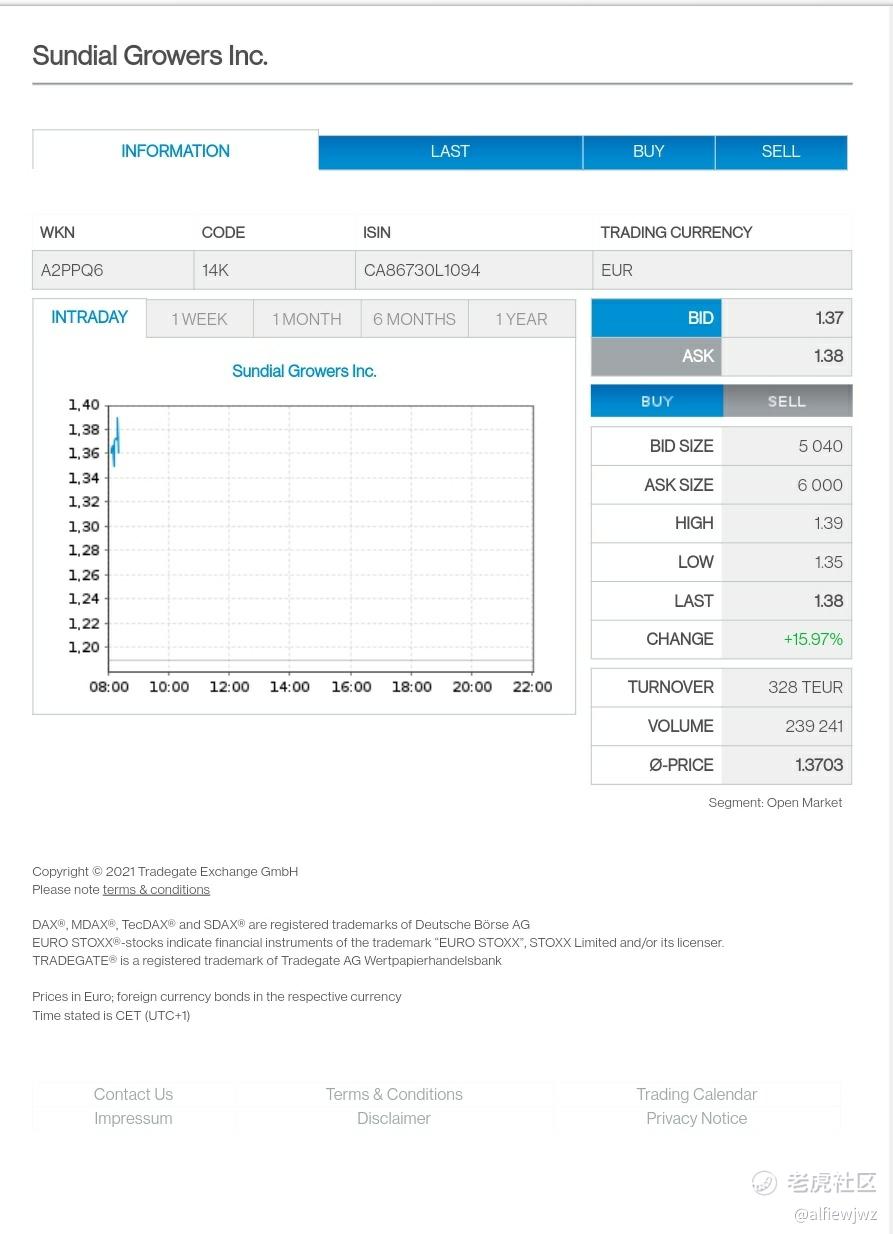Switch to the LAST tab

point(450,152)
